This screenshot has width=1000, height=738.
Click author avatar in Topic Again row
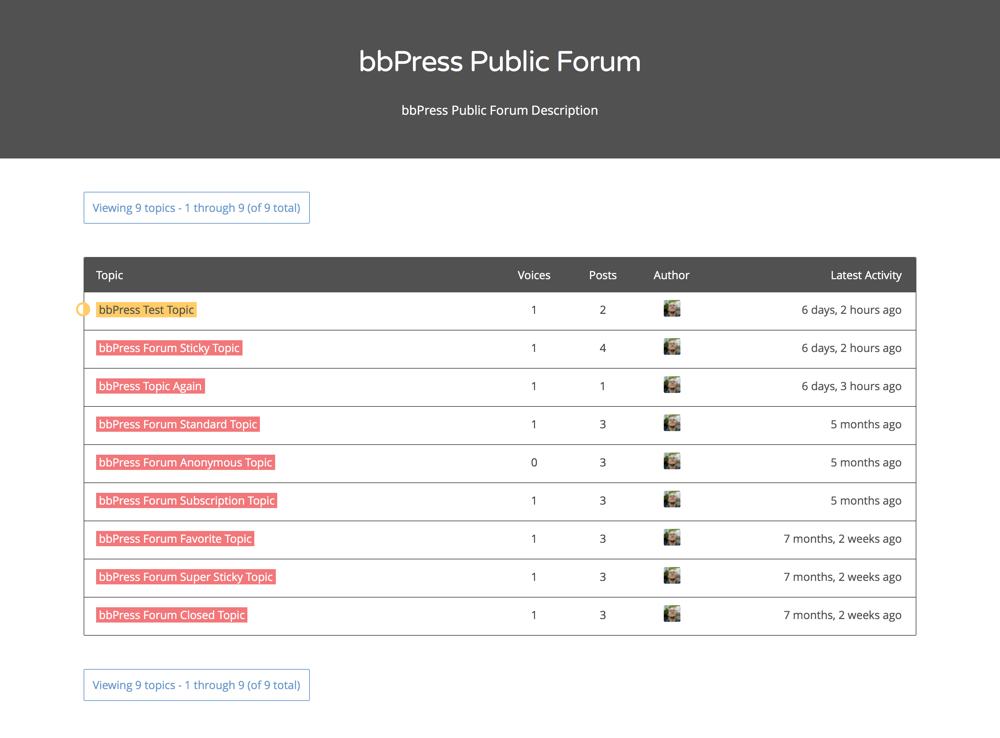coord(672,385)
